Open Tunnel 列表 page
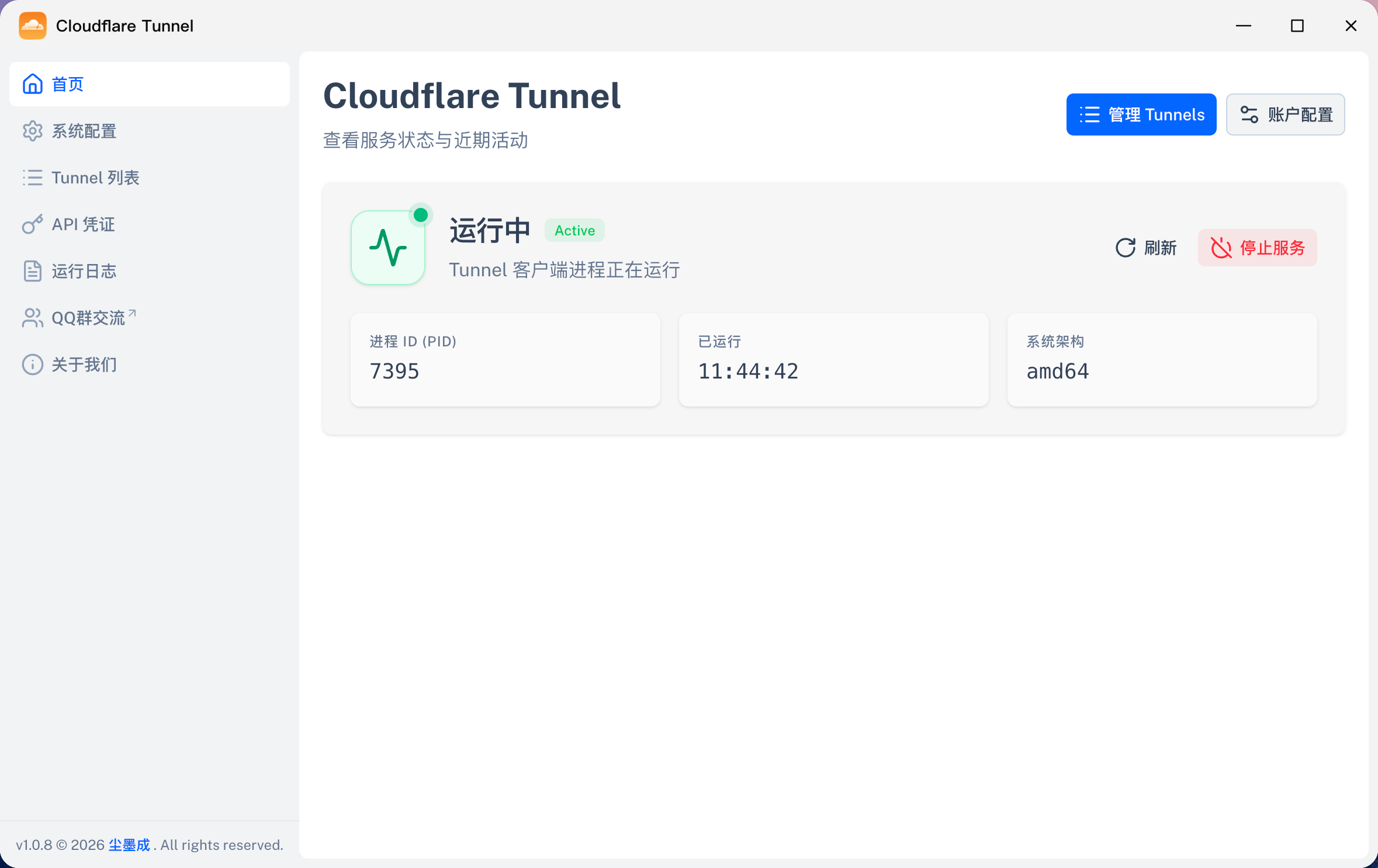This screenshot has height=868, width=1378. [150, 178]
